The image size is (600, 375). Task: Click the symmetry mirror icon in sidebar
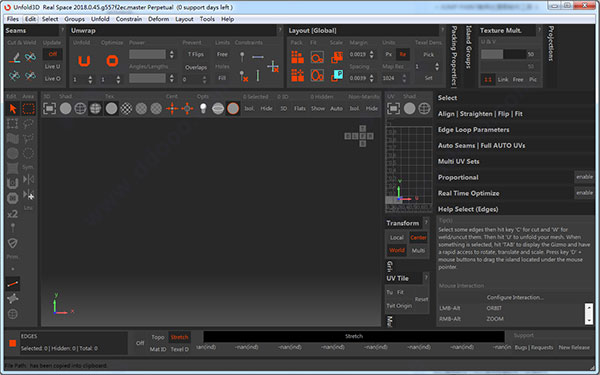tap(28, 179)
